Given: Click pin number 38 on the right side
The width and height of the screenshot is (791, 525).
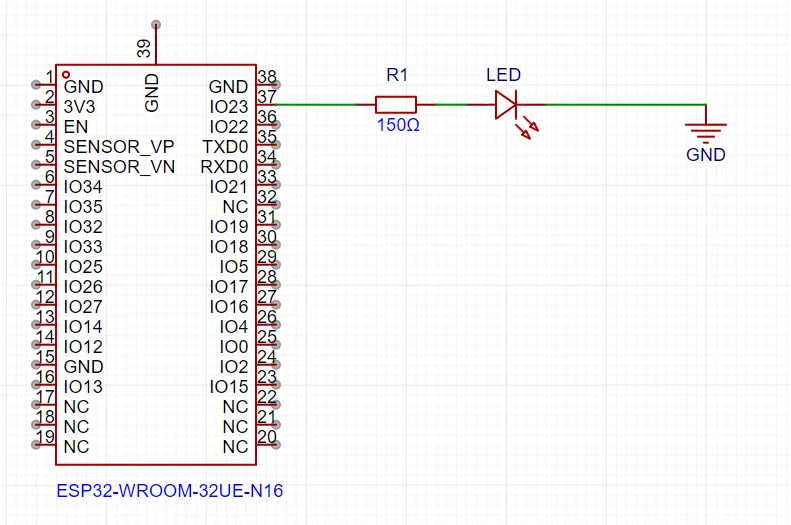Looking at the screenshot, I should coord(267,77).
